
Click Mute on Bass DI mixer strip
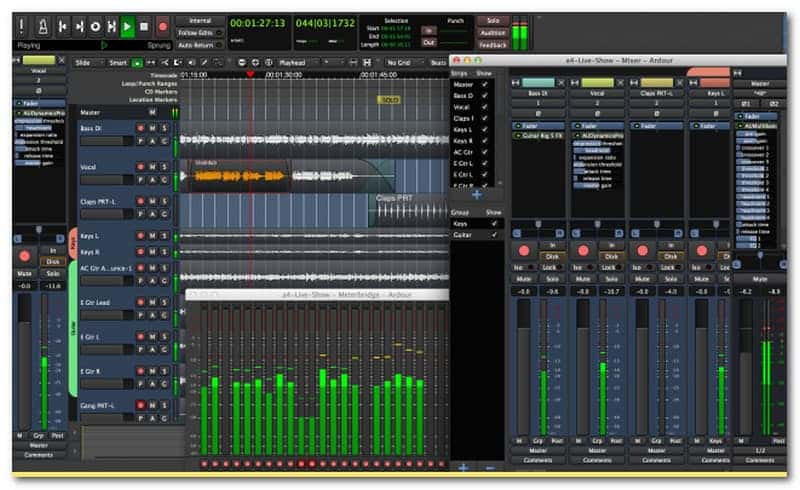tap(524, 279)
